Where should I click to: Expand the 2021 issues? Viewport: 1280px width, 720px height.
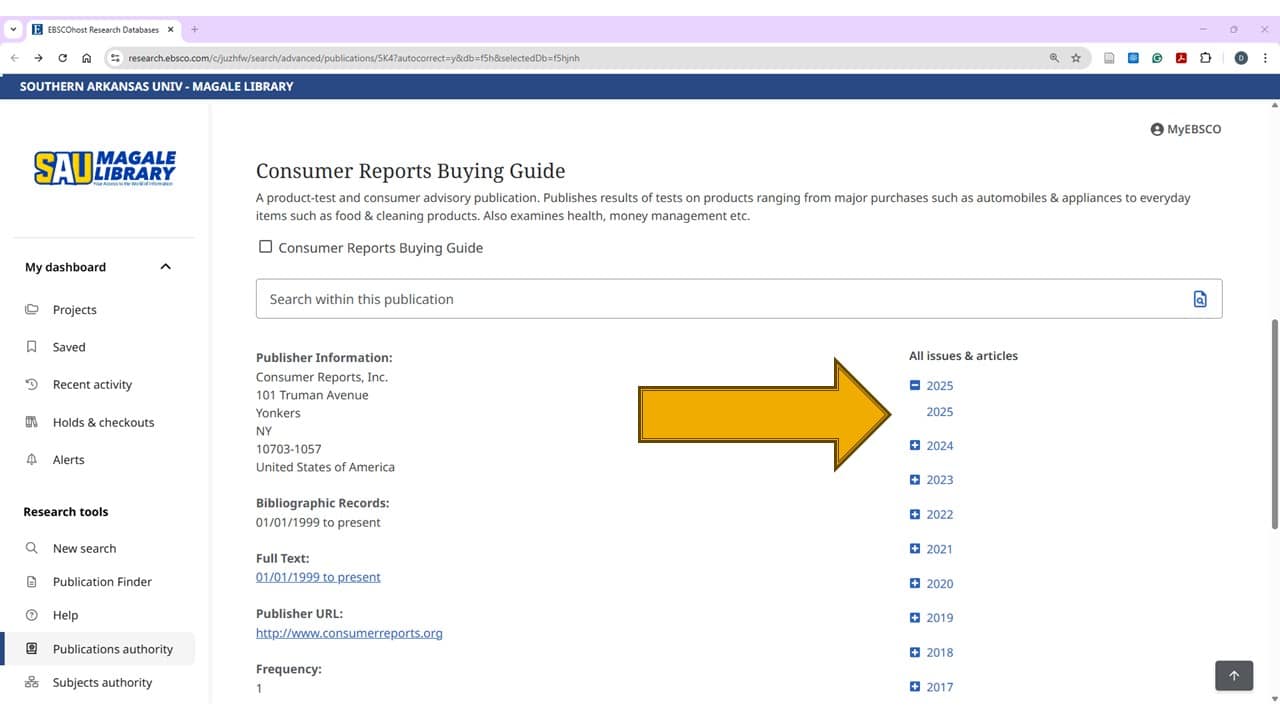click(x=914, y=549)
